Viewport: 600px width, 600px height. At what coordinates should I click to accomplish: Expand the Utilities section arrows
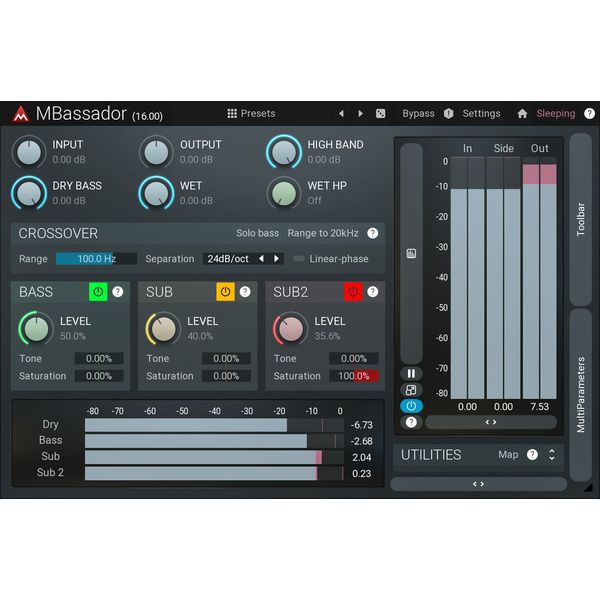pyautogui.click(x=552, y=455)
